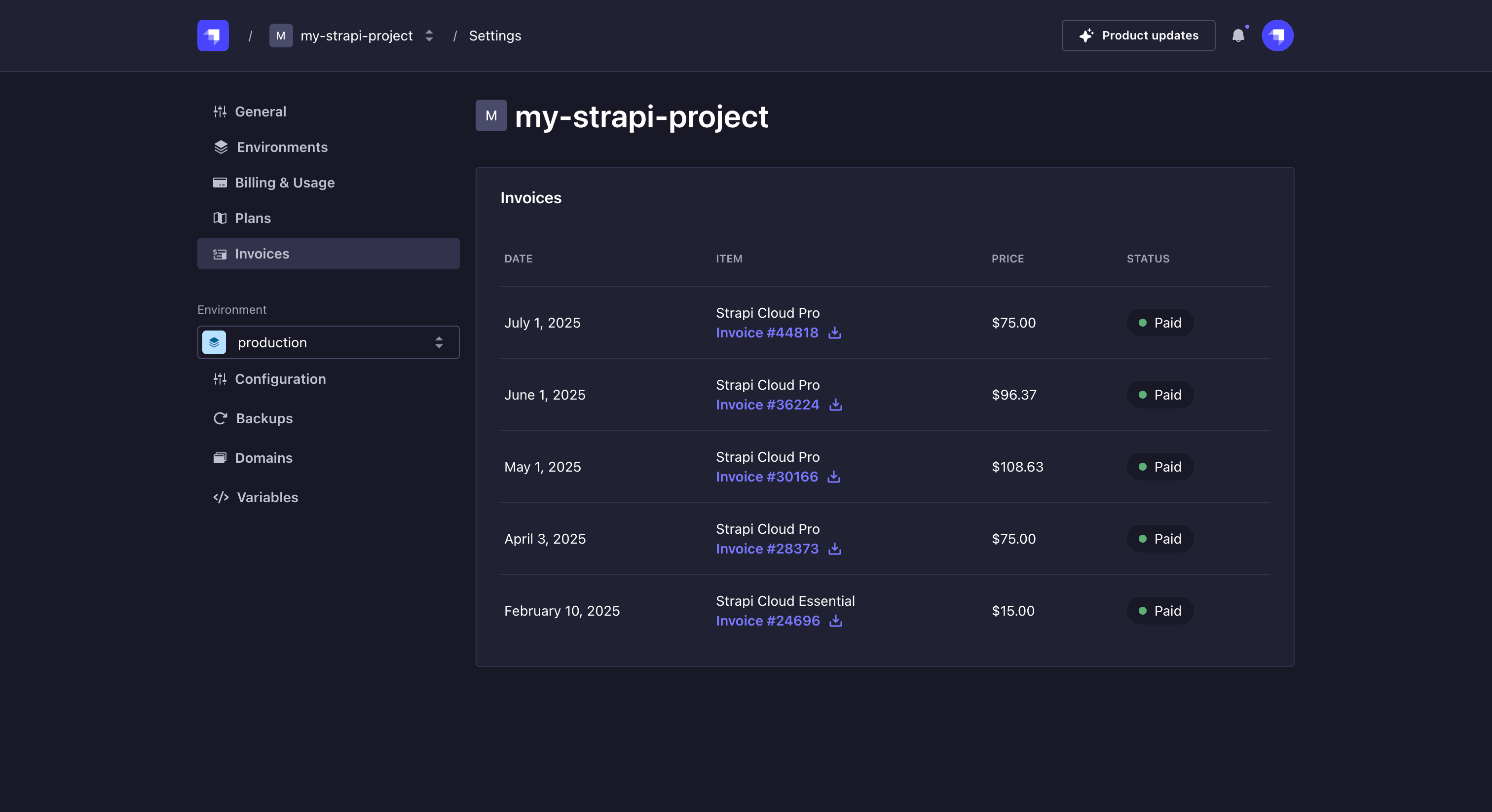Open Billing & Usage via its card icon
This screenshot has width=1492, height=812.
point(220,183)
